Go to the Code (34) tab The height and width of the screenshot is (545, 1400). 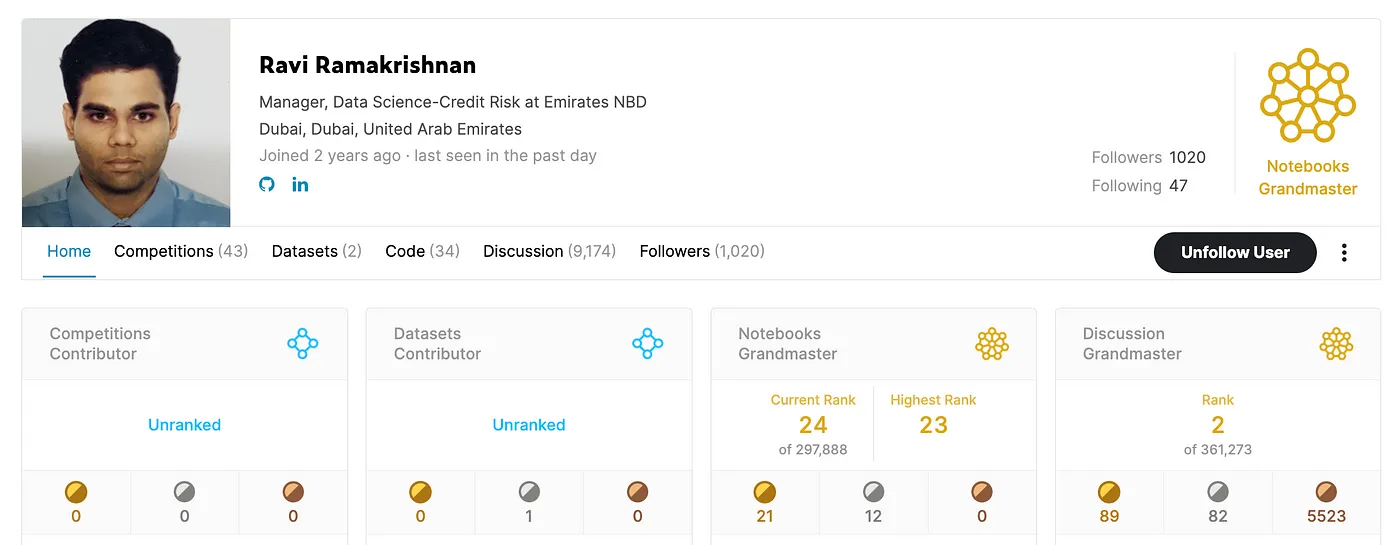422,252
